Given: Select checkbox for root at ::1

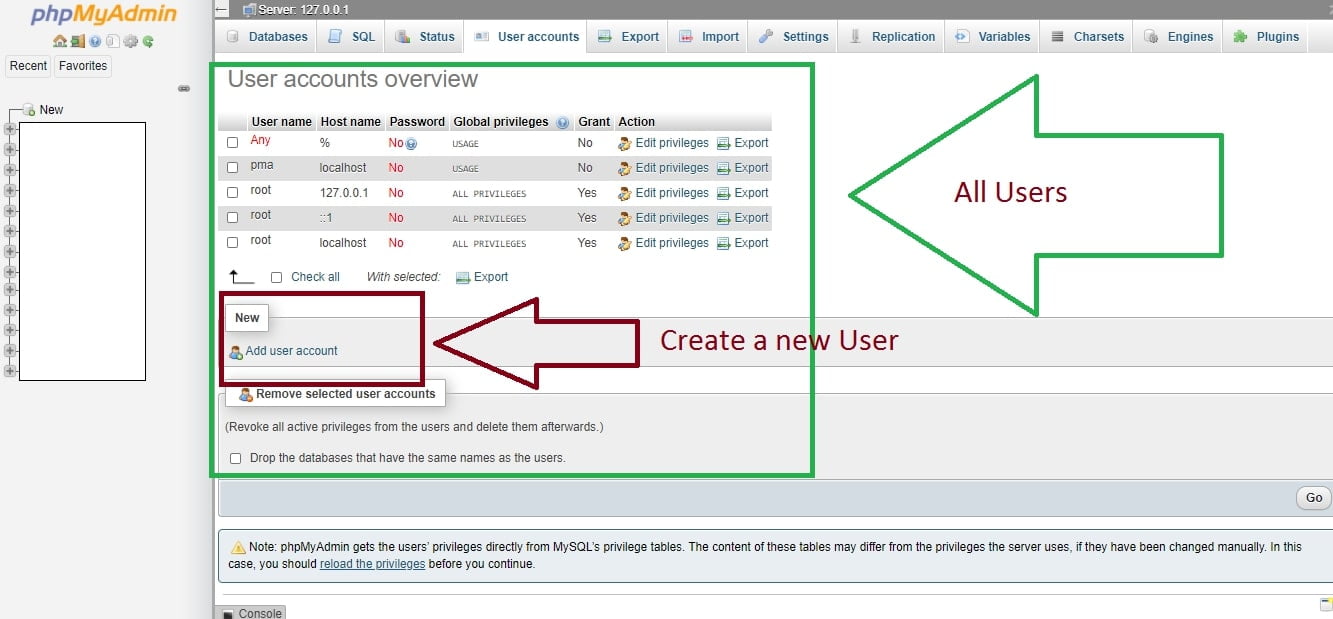Looking at the screenshot, I should 233,218.
